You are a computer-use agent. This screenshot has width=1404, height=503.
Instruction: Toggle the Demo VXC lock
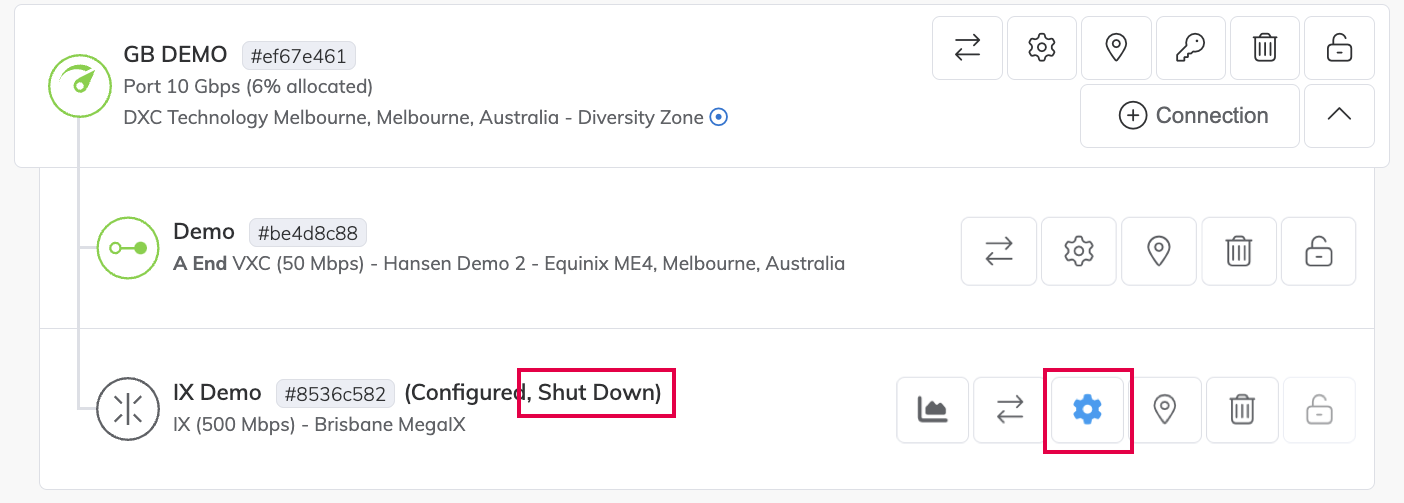(1318, 251)
